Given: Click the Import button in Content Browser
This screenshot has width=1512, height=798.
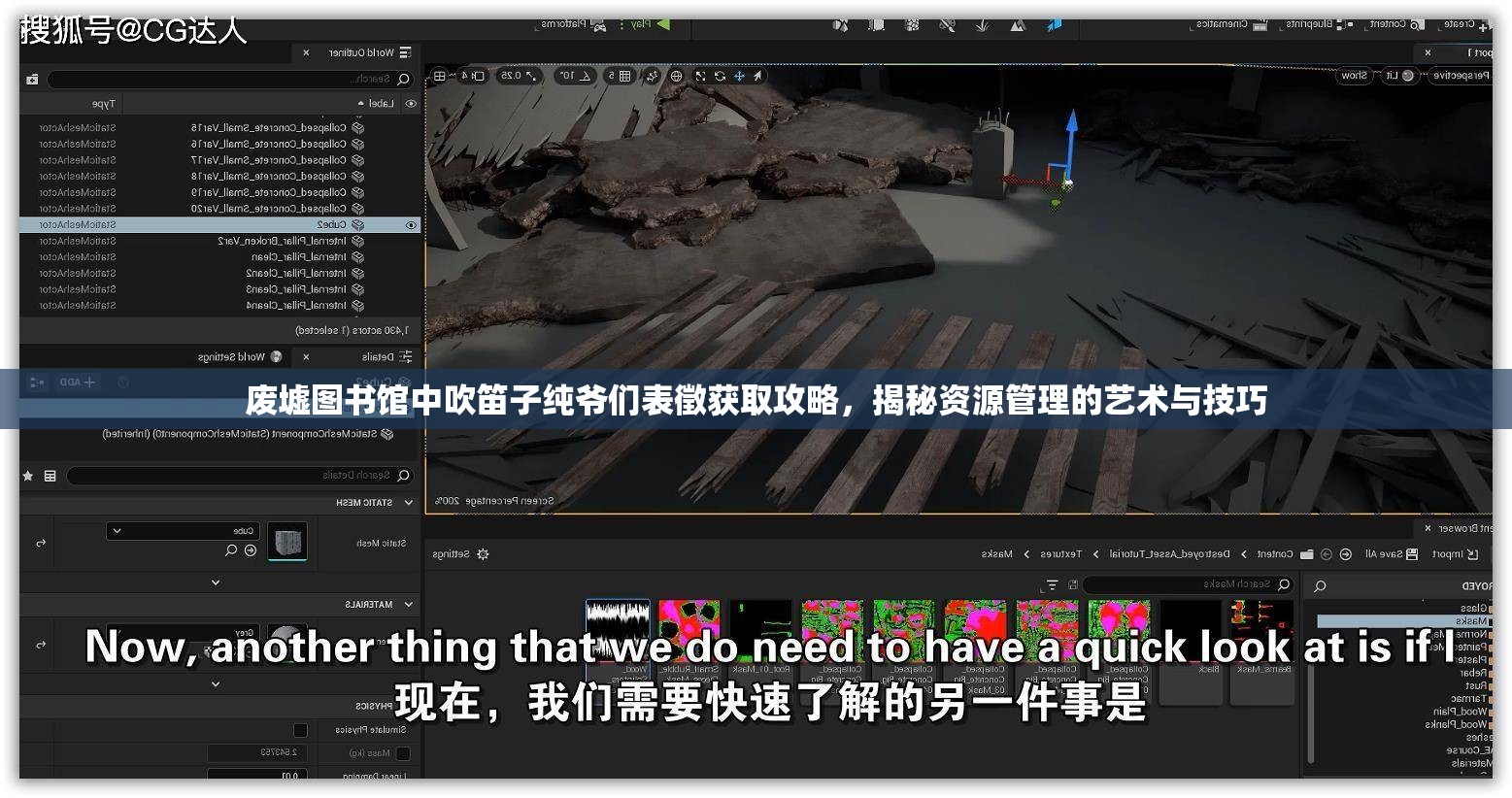Looking at the screenshot, I should point(1455,554).
